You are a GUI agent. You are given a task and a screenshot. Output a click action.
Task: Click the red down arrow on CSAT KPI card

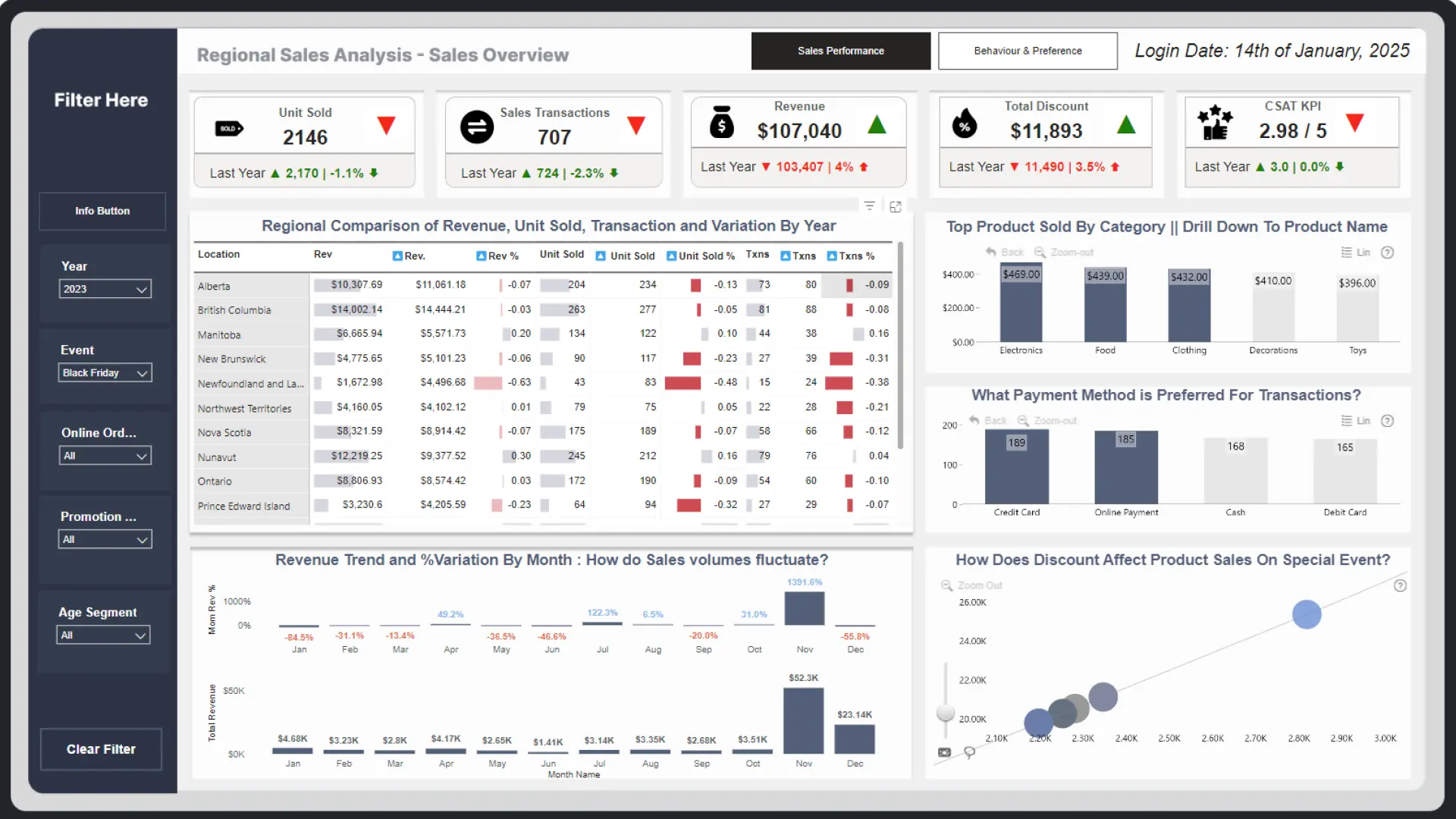coord(1355,122)
